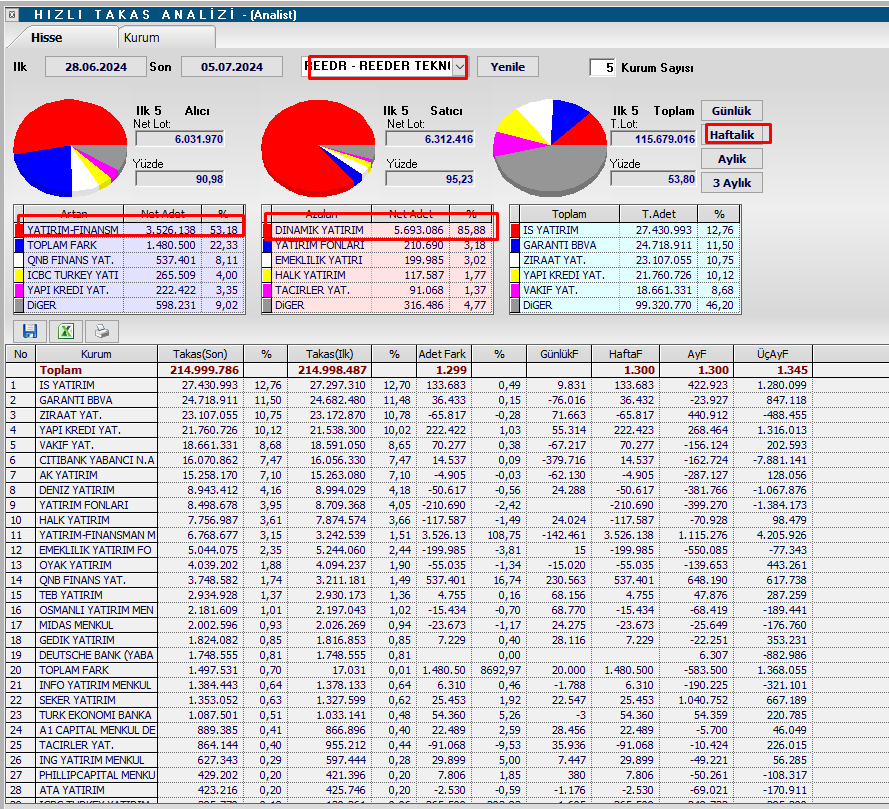Select the Haftalik period button

(731, 135)
